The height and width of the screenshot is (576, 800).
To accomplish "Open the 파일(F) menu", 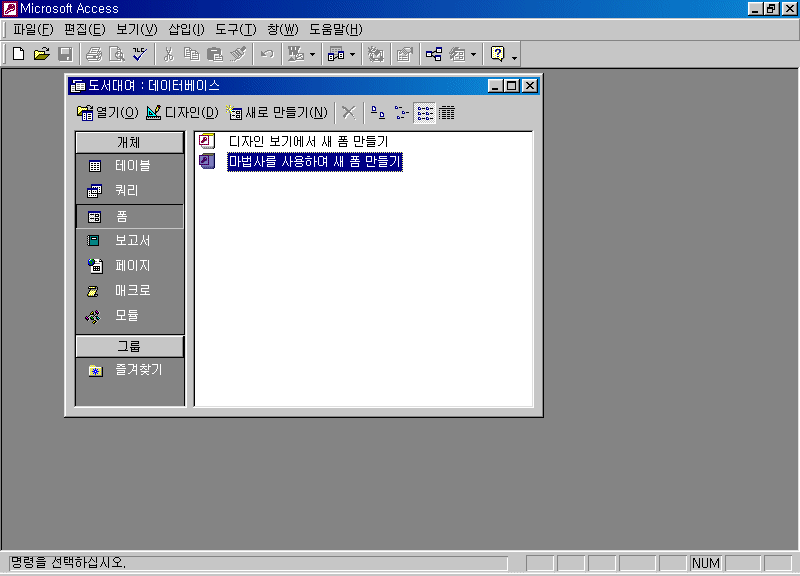I will coord(33,30).
